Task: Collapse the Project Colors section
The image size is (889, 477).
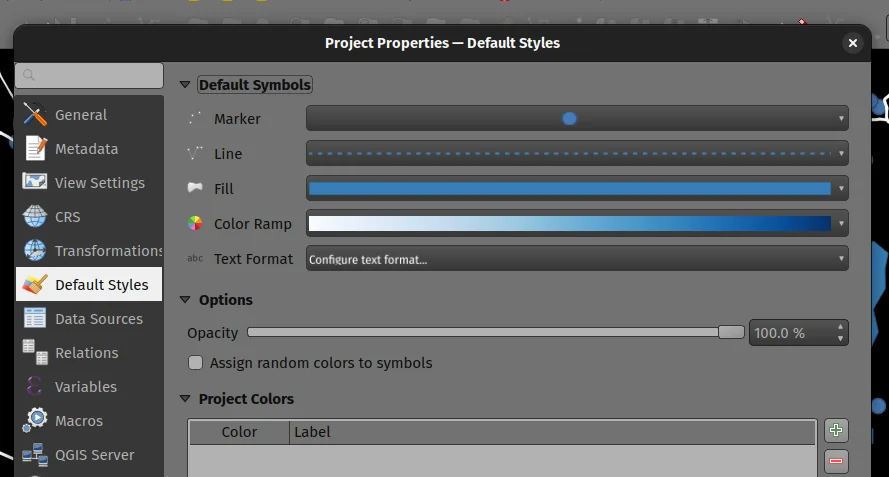Action: coord(185,399)
